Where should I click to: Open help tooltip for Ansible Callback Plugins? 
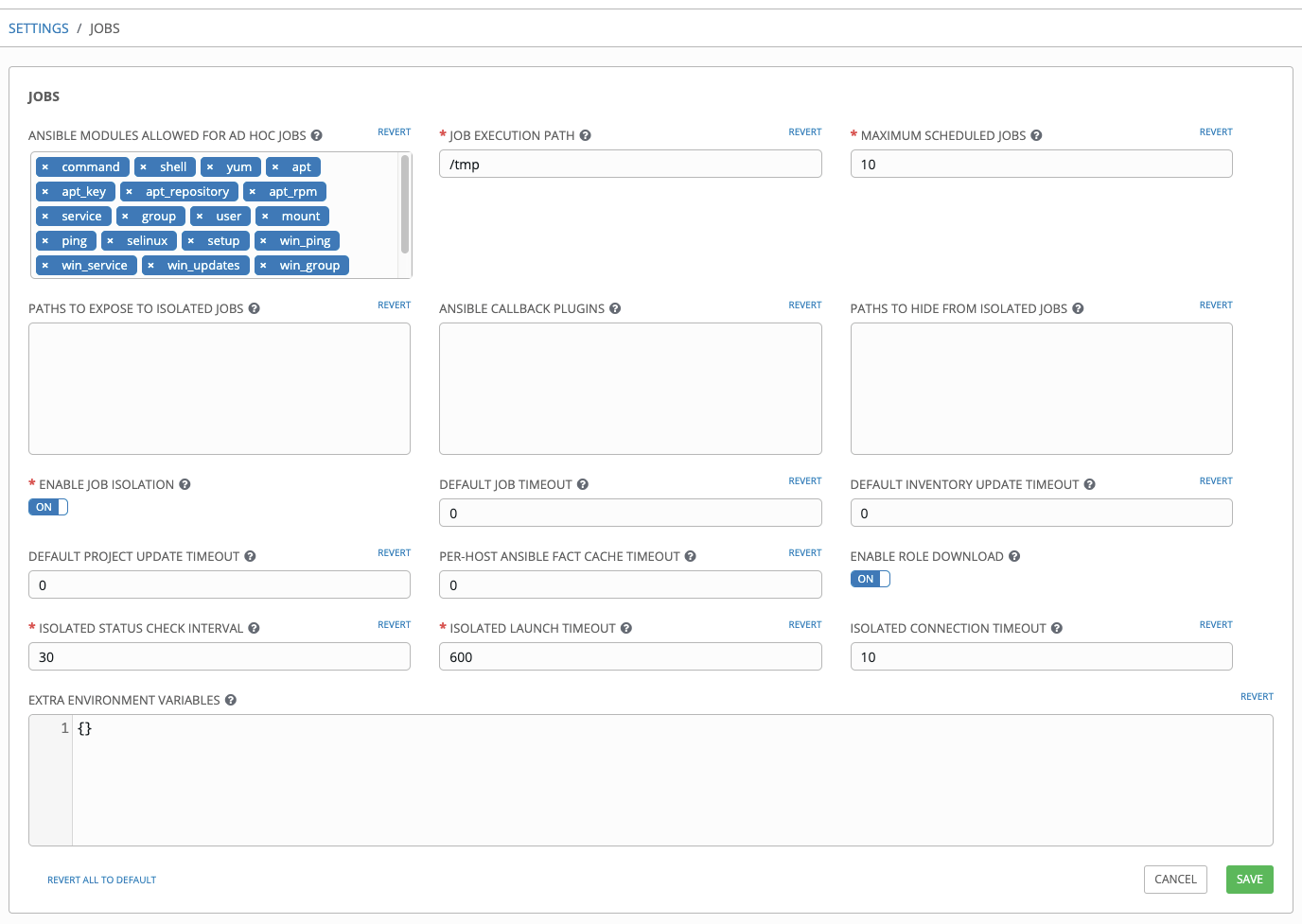click(x=615, y=308)
